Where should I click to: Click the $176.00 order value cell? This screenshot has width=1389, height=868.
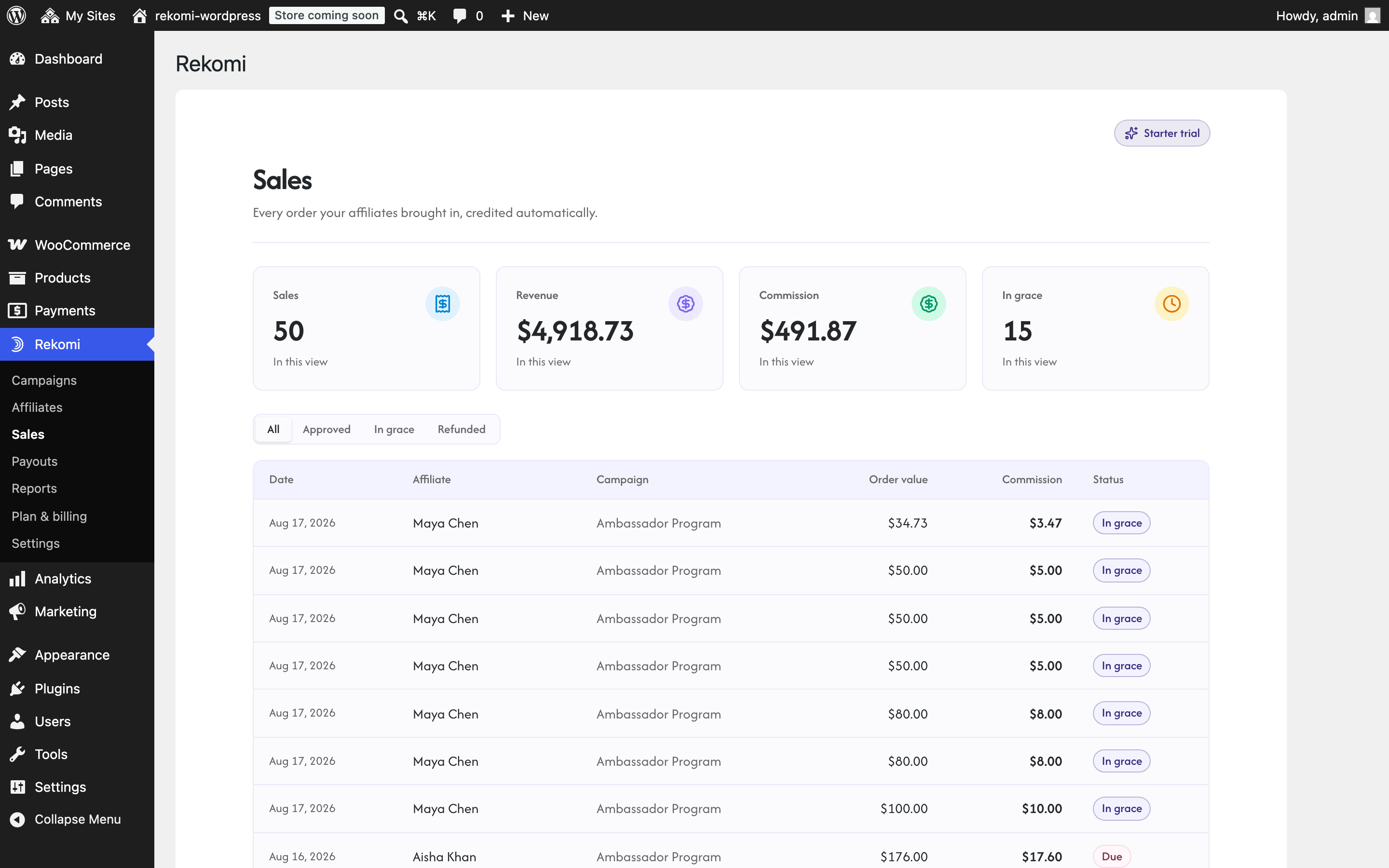[x=904, y=856]
